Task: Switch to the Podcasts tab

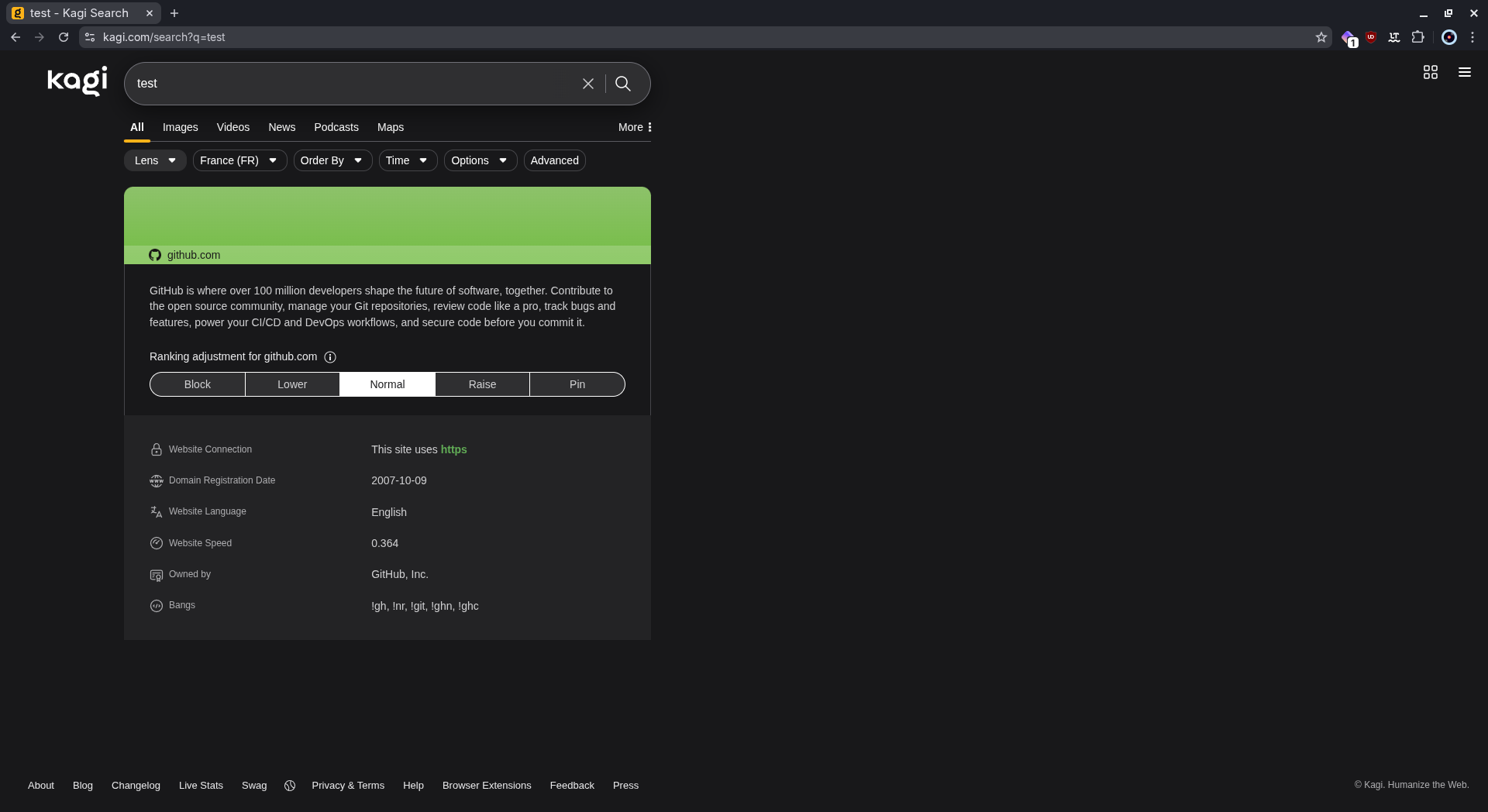Action: tap(336, 127)
